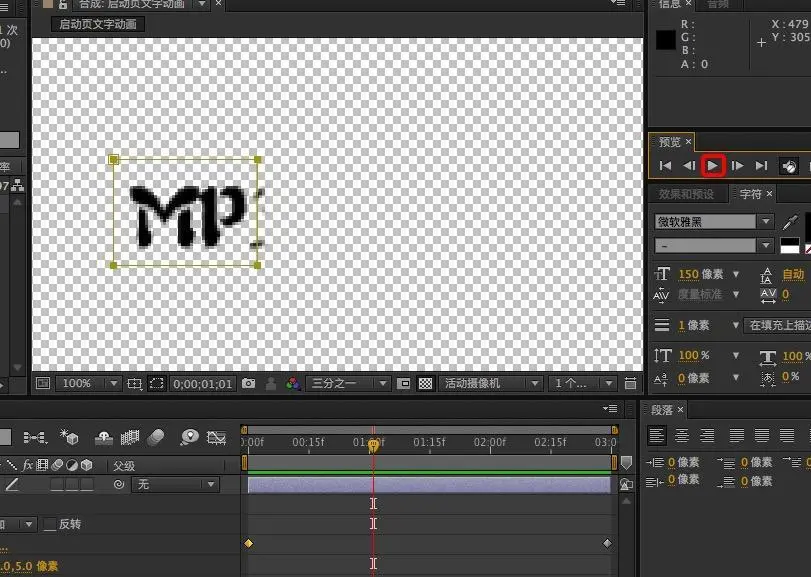Jump to first frame in Preview panel

click(666, 166)
